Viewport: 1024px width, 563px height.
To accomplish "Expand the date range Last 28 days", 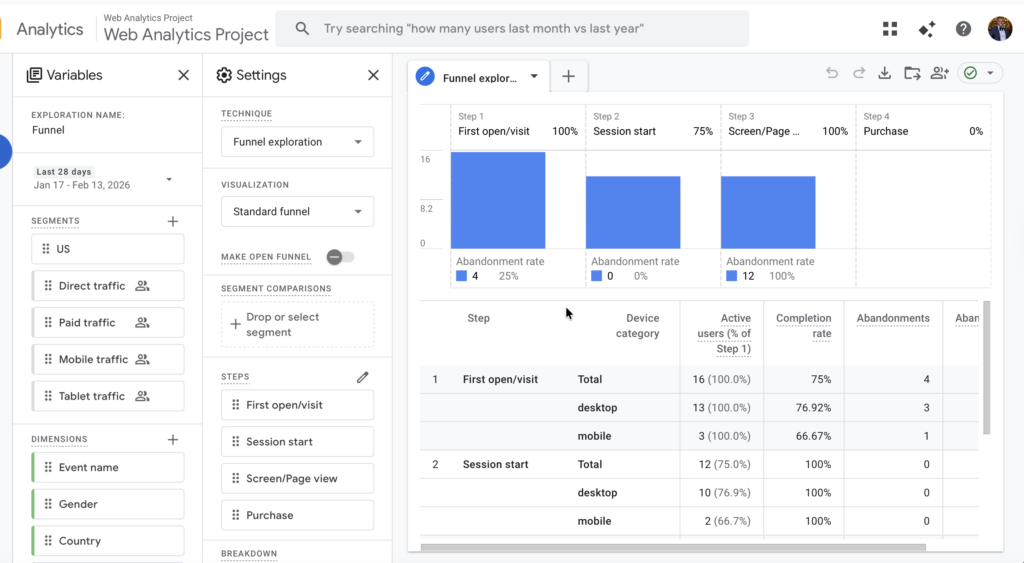I will [x=169, y=179].
